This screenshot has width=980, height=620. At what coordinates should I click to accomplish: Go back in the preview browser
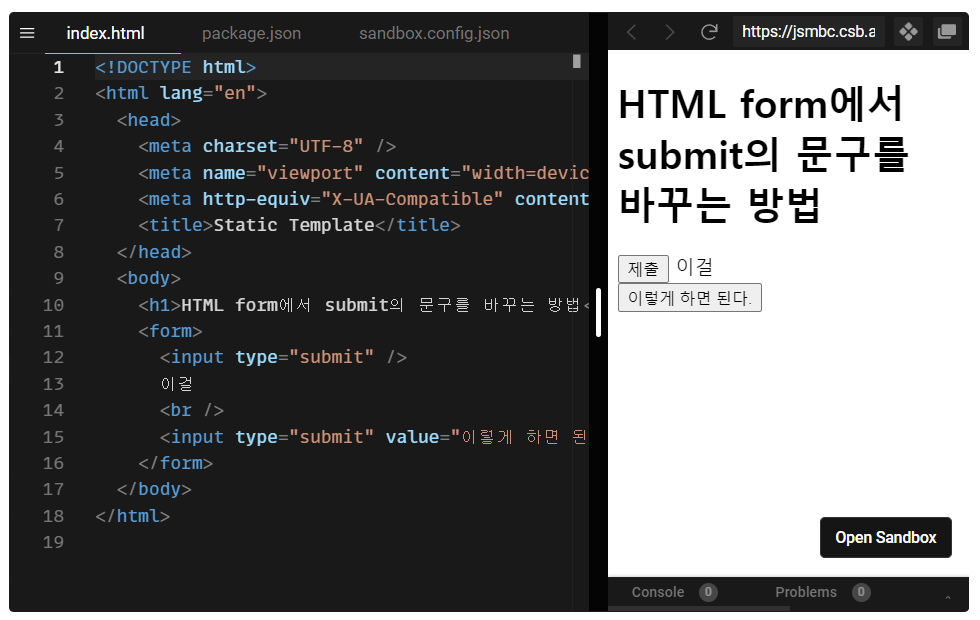coord(631,32)
